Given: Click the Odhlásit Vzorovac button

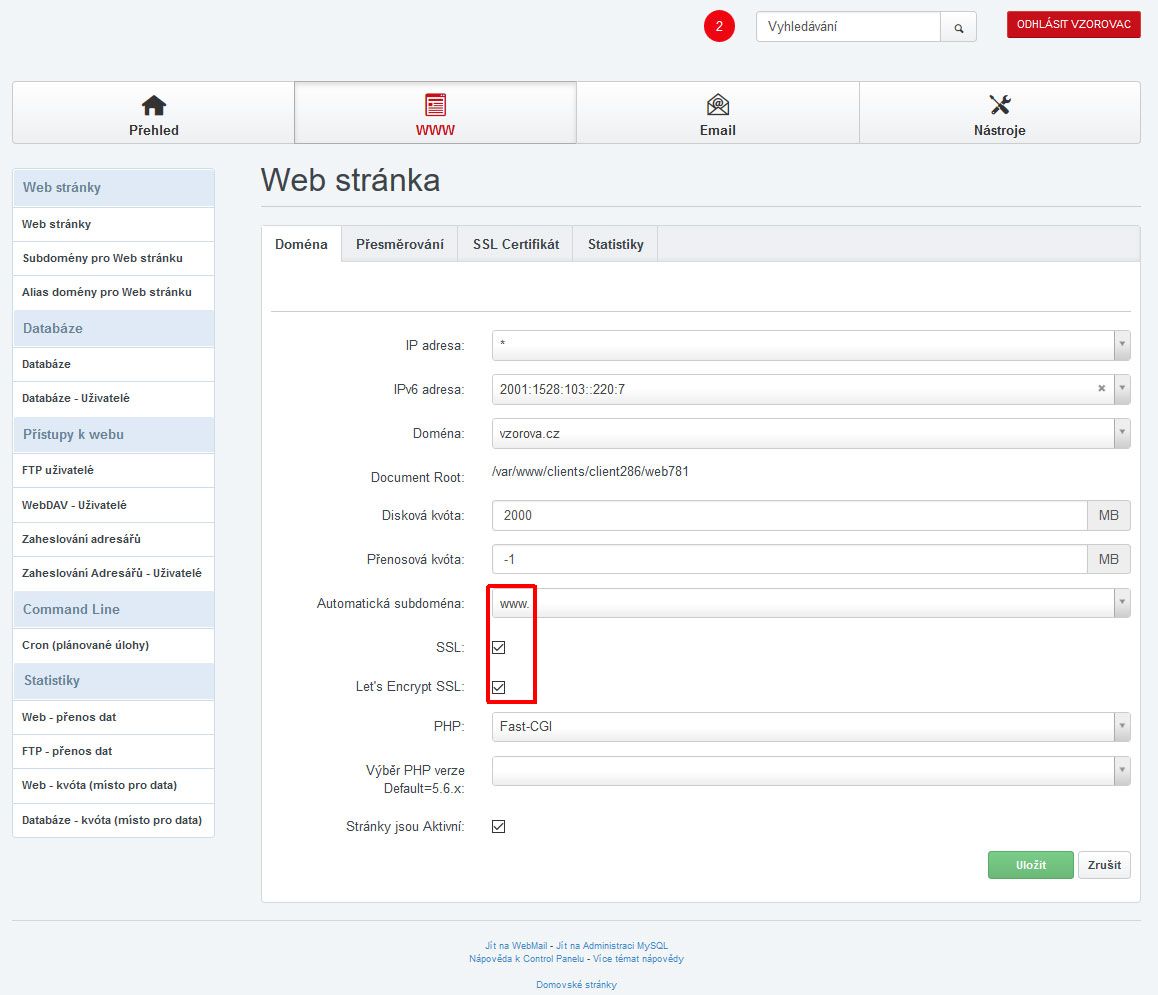Looking at the screenshot, I should [x=1073, y=25].
